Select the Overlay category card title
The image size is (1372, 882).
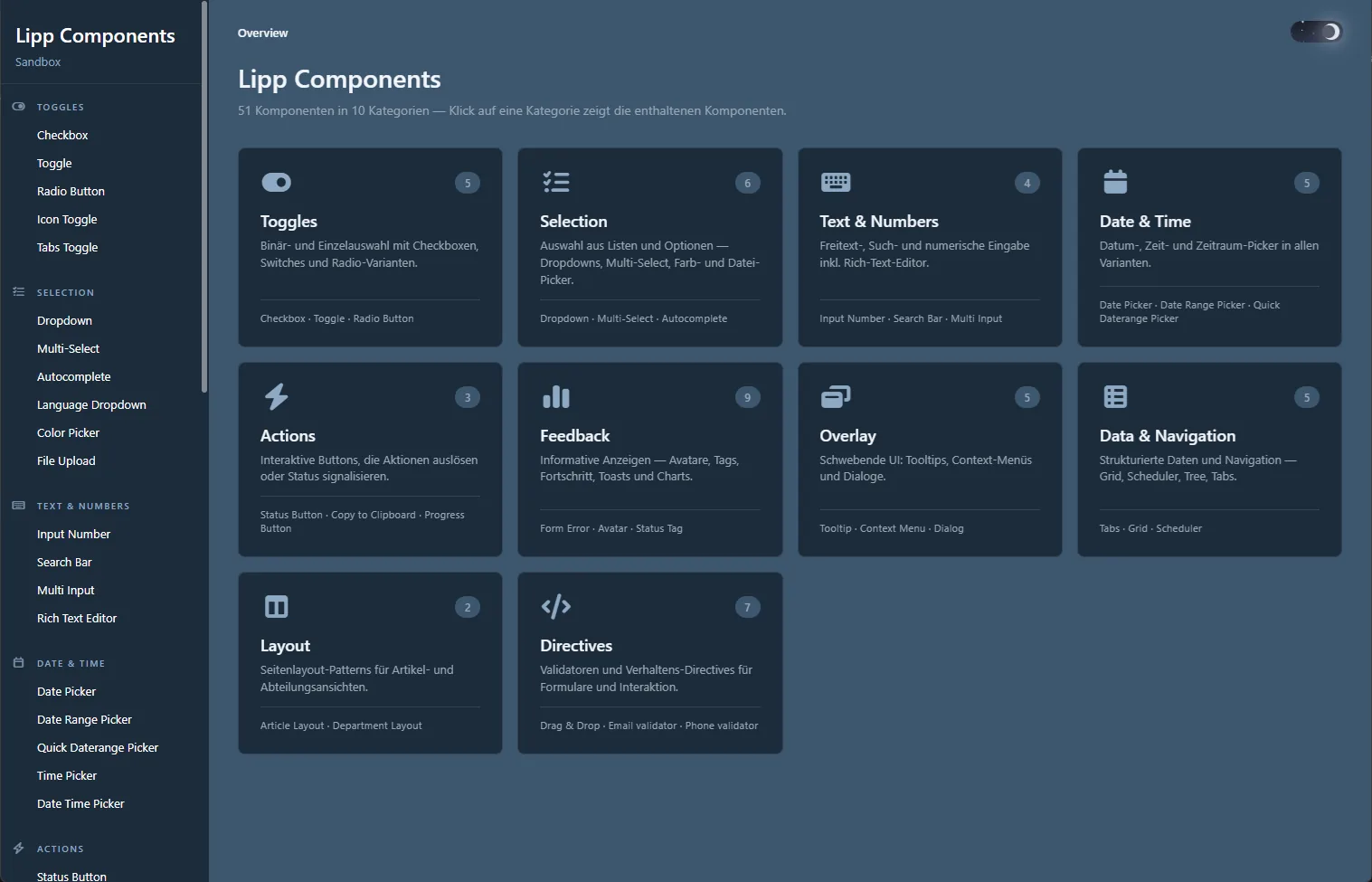pos(847,436)
